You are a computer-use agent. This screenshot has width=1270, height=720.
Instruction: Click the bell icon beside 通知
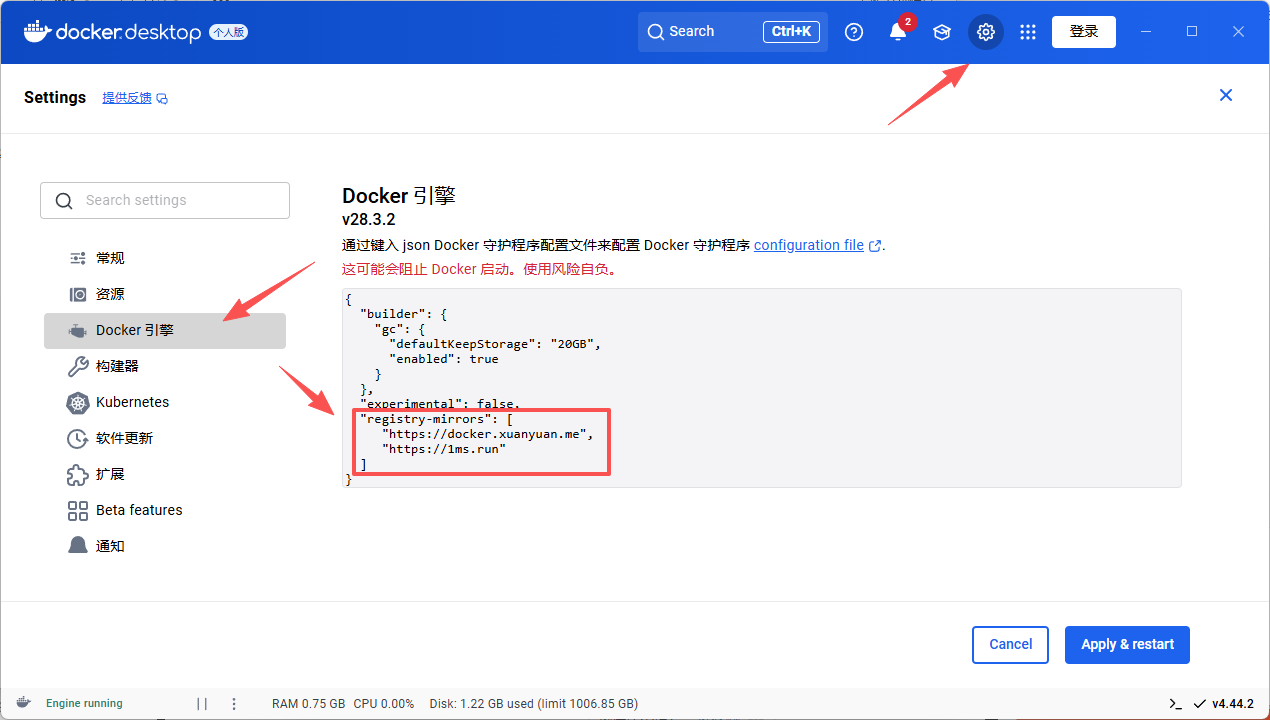[78, 546]
